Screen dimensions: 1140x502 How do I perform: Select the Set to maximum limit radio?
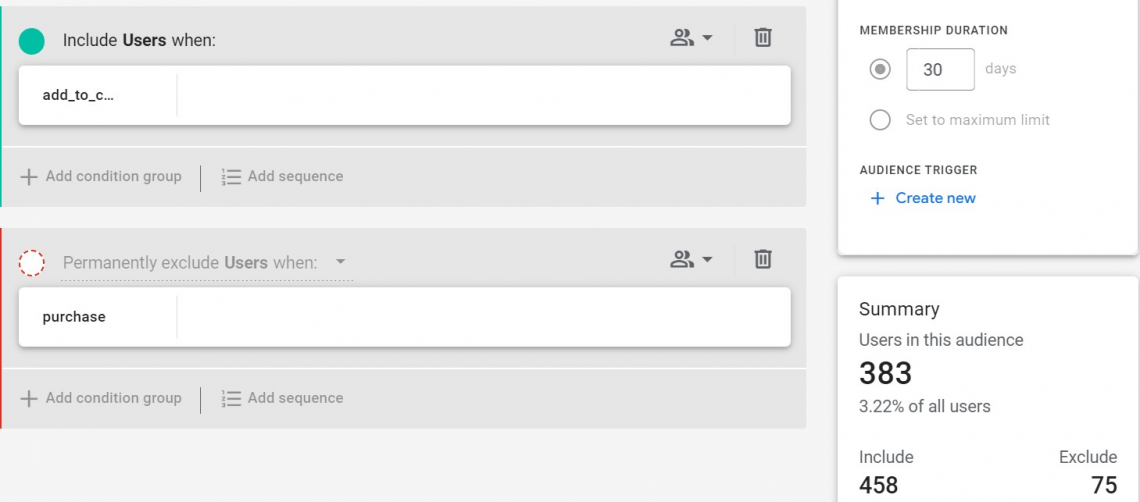pos(880,120)
